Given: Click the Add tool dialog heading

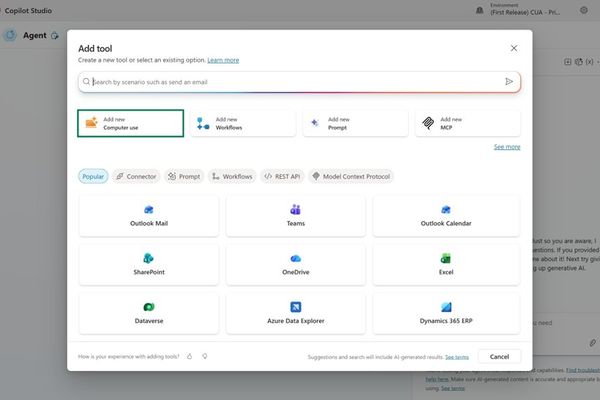Looking at the screenshot, I should 95,49.
